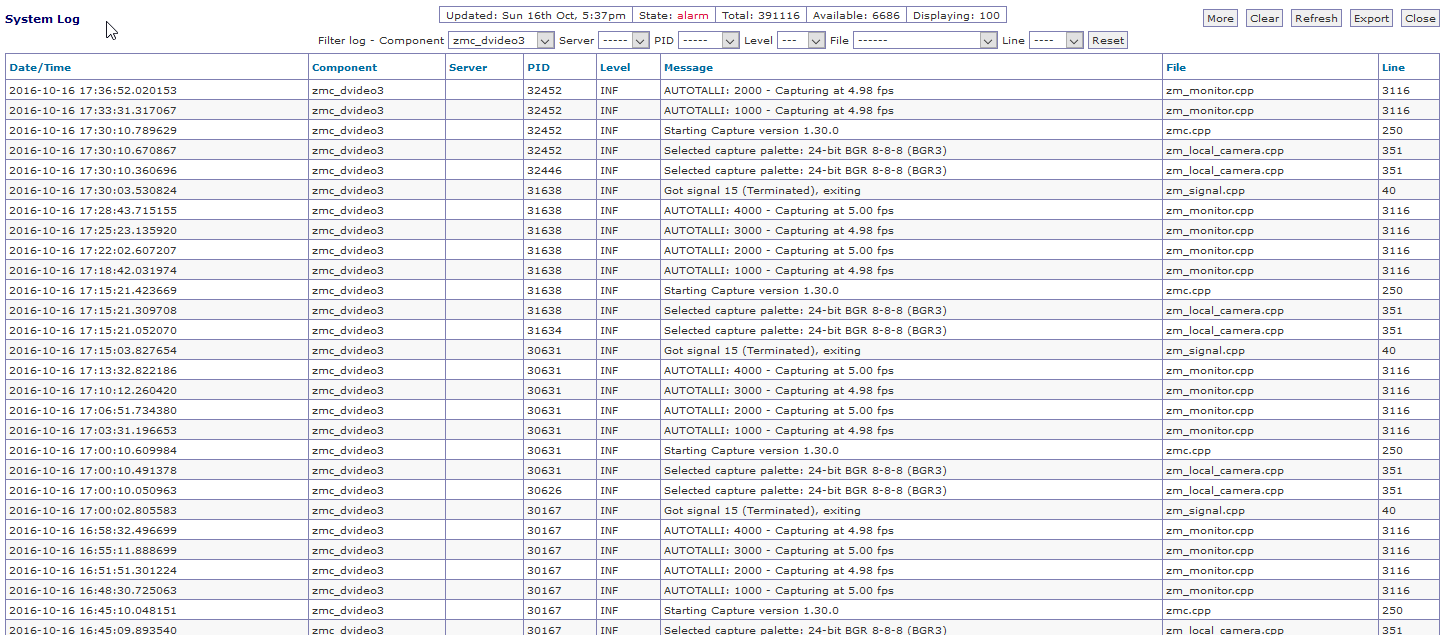Select timestamp 2016-10-16 17:30:10.789629
Screen dimensions: 1452x635
click(93, 131)
